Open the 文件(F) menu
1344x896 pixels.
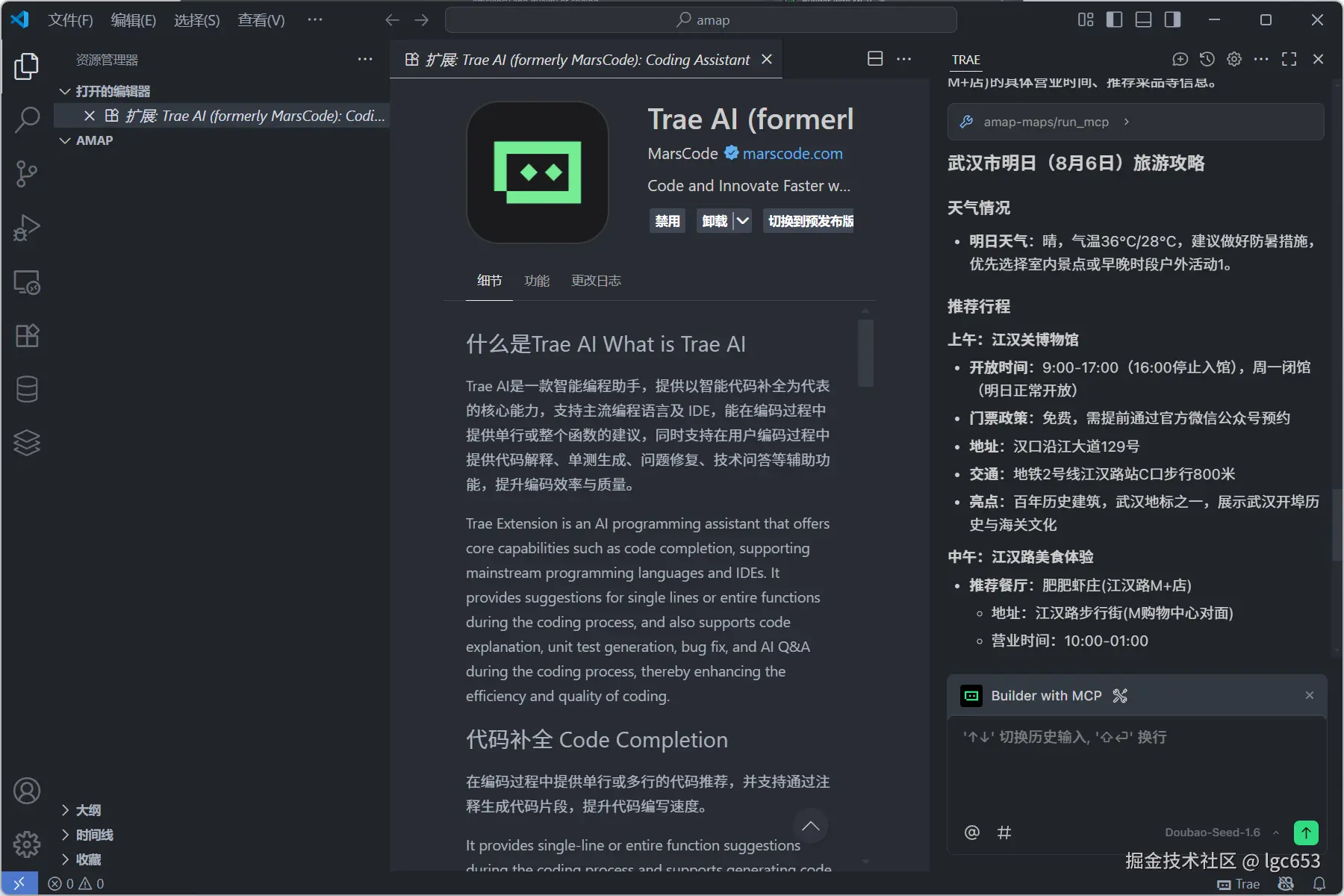[70, 20]
